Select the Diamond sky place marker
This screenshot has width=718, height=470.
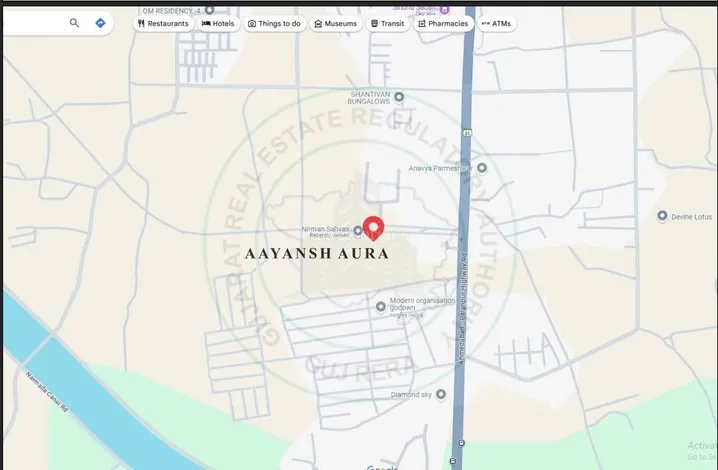[x=441, y=394]
